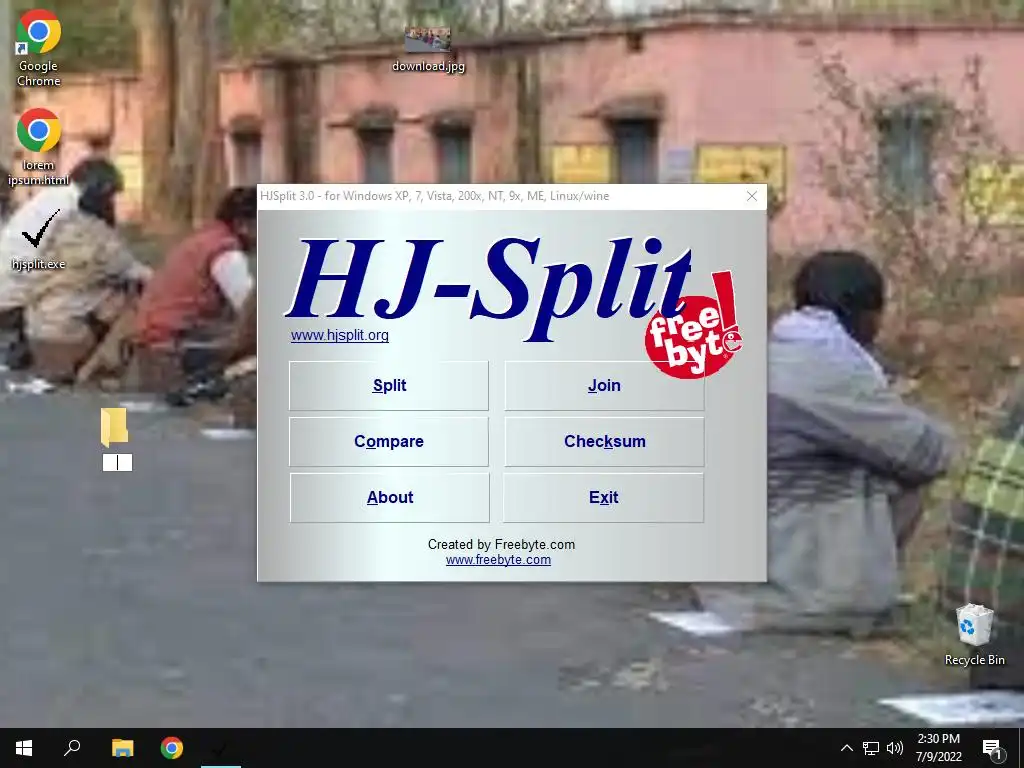This screenshot has width=1024, height=768.
Task: Open the Windows Start menu
Action: pyautogui.click(x=24, y=748)
